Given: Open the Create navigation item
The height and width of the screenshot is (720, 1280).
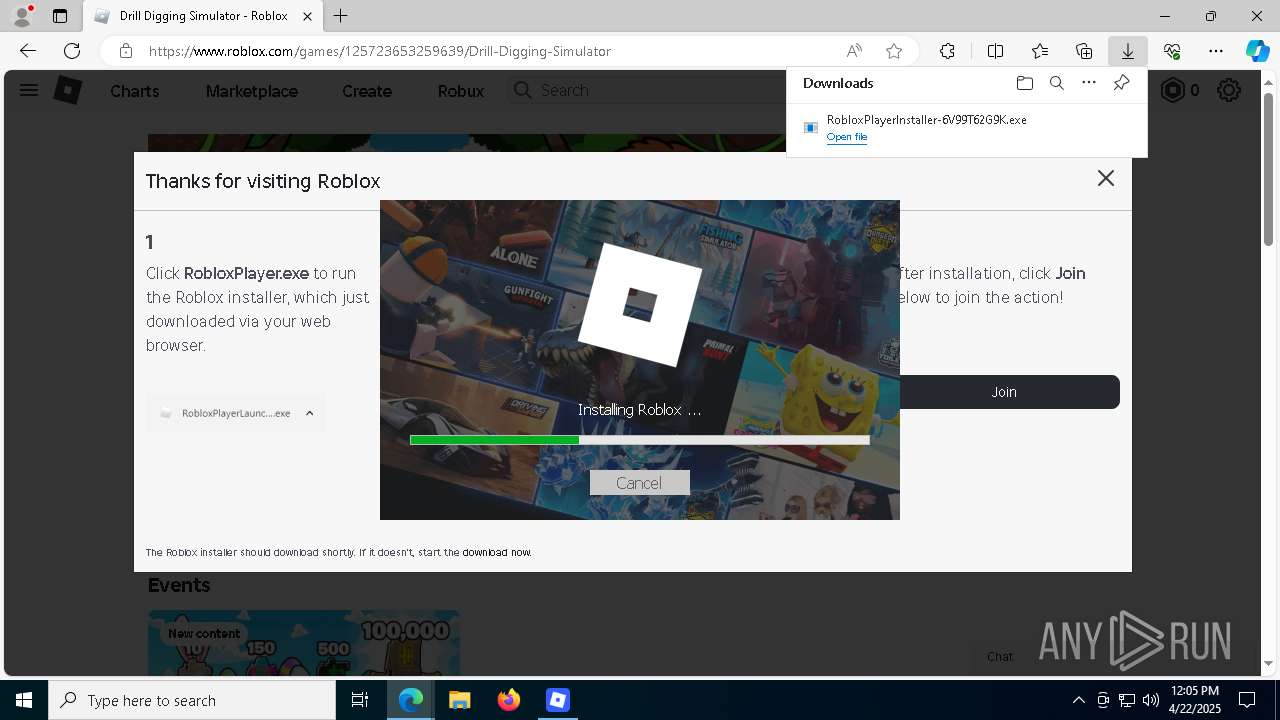Looking at the screenshot, I should point(366,91).
